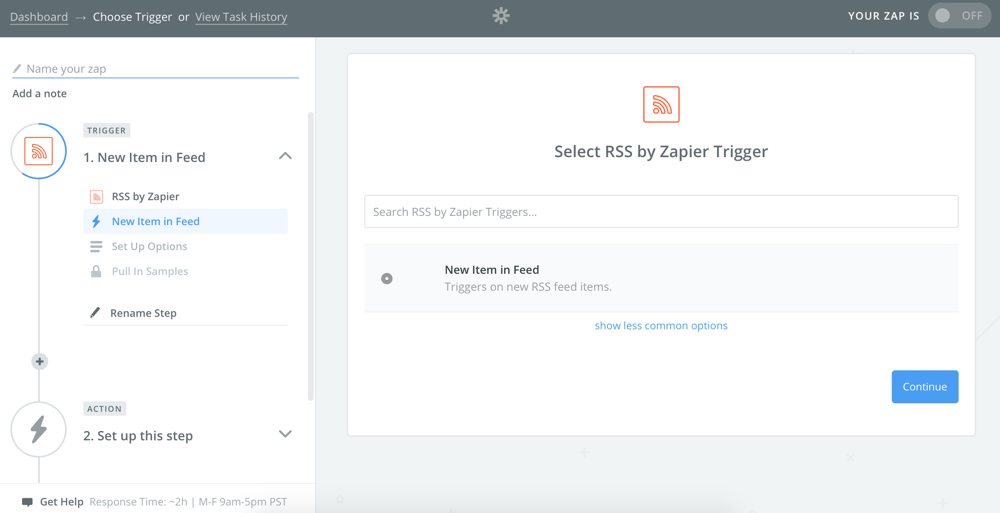Click the pencil icon beside Name your zap
The height and width of the screenshot is (513, 1000).
pos(17,68)
